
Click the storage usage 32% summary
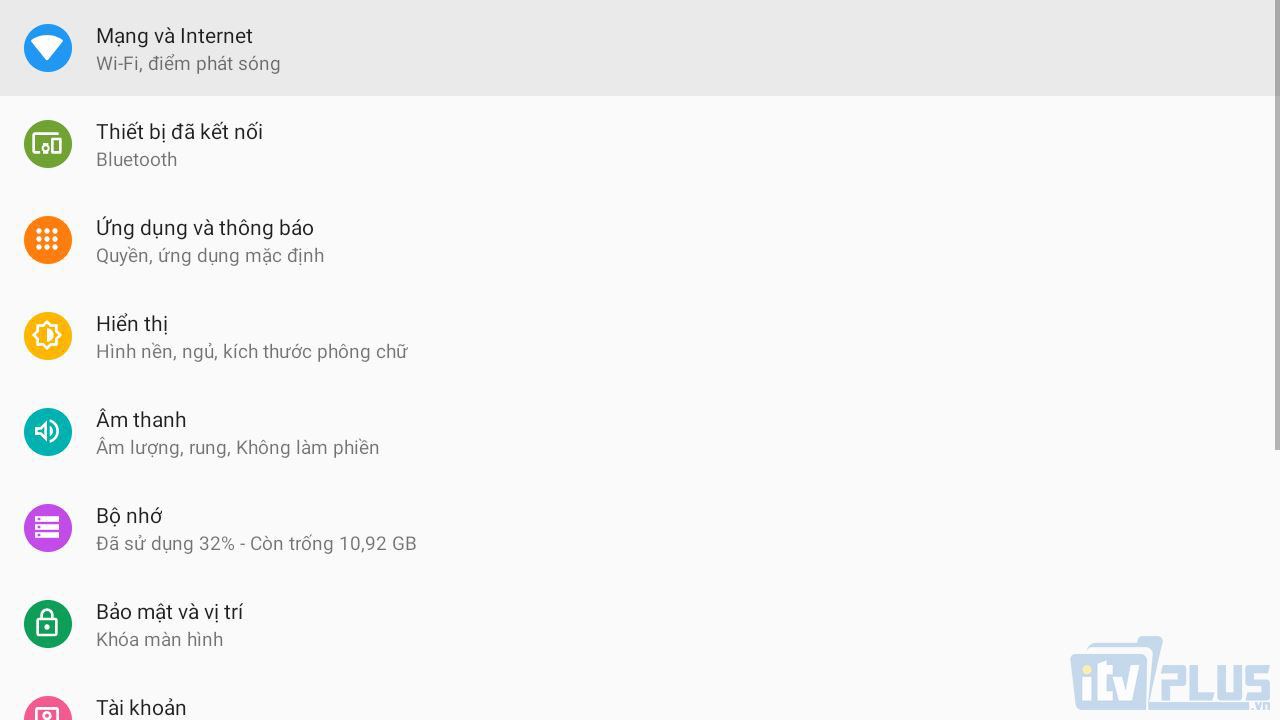point(256,544)
